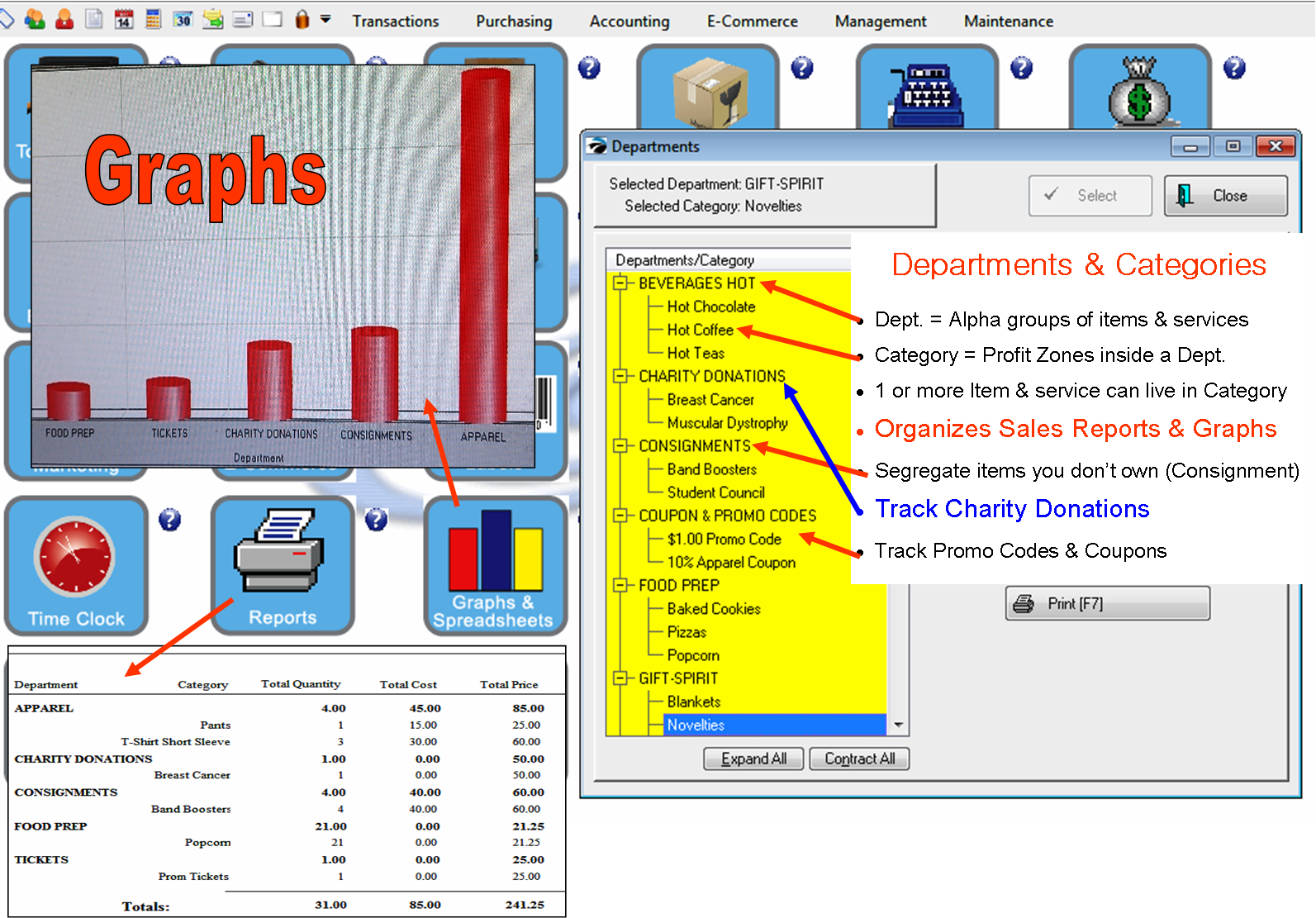The image size is (1316, 918).
Task: Open the Management menu
Action: pos(881,21)
